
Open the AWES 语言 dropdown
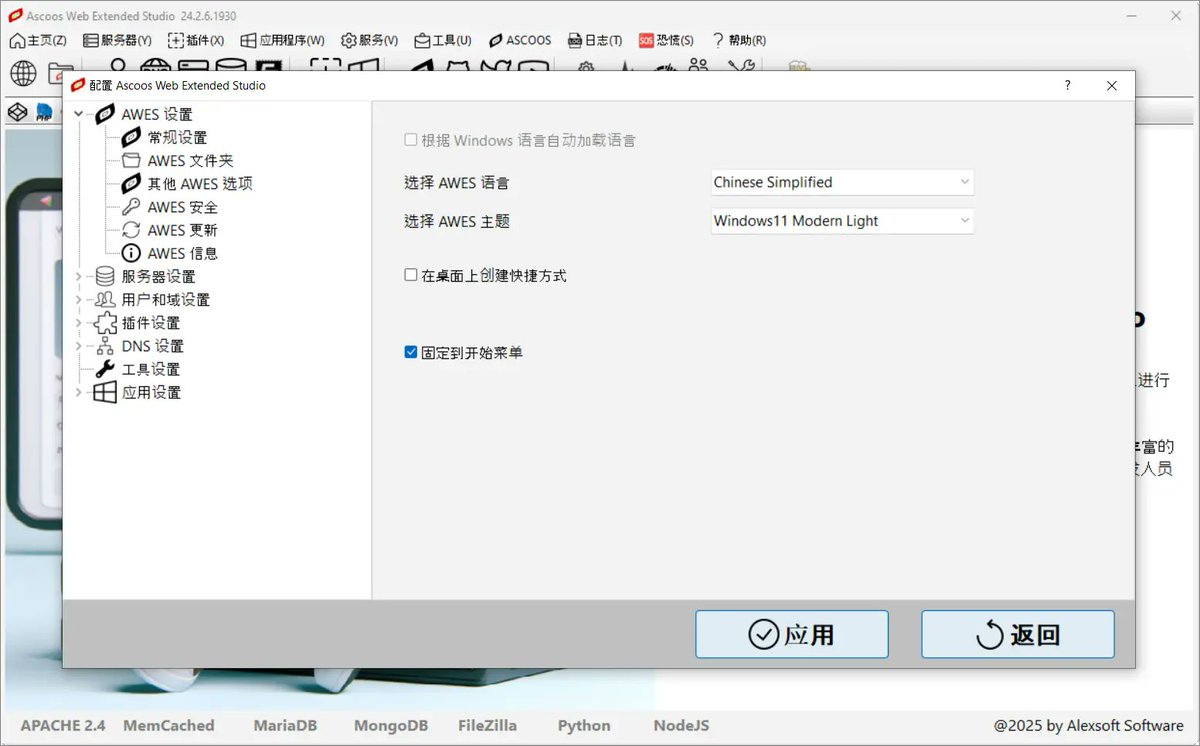coord(840,182)
